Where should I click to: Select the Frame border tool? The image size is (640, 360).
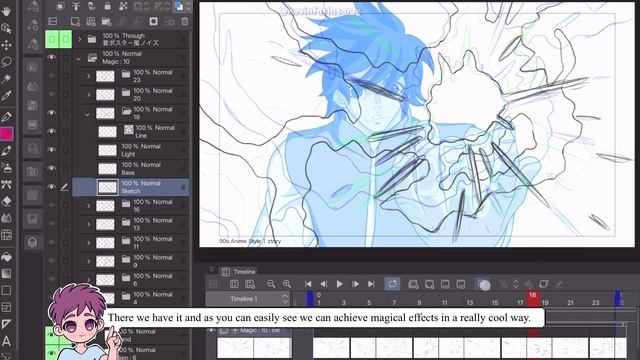pos(6,307)
